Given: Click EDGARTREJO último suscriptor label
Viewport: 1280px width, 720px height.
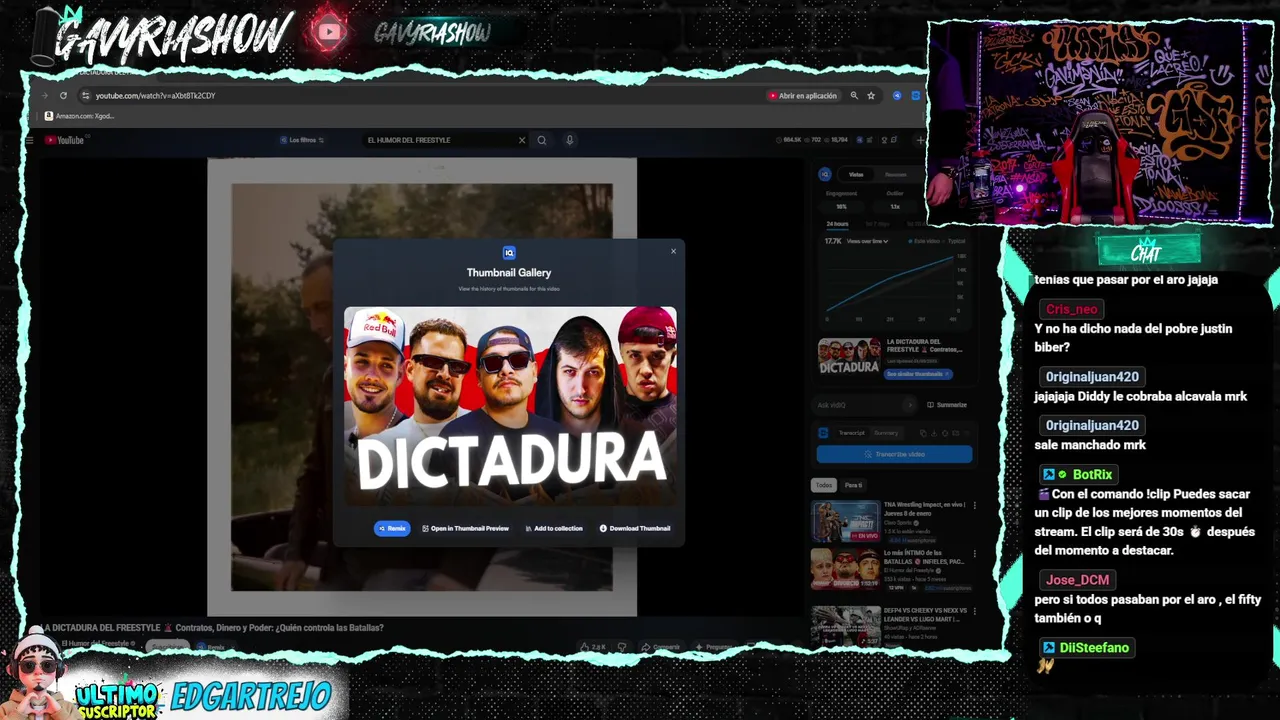Looking at the screenshot, I should (250, 696).
